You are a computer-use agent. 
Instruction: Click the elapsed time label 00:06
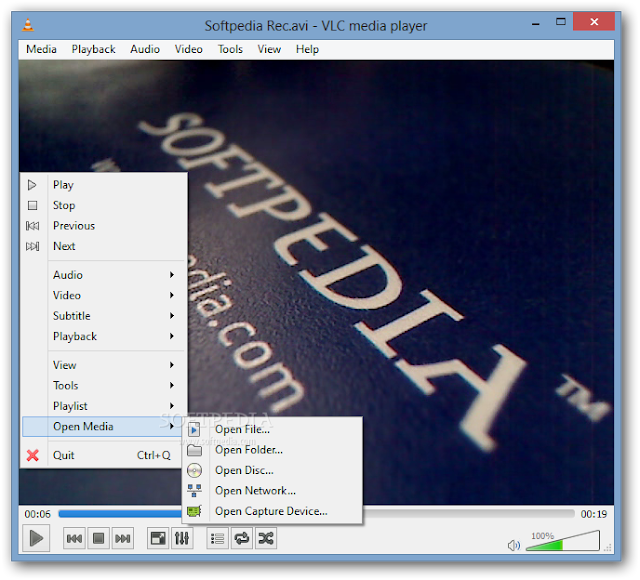coord(38,514)
